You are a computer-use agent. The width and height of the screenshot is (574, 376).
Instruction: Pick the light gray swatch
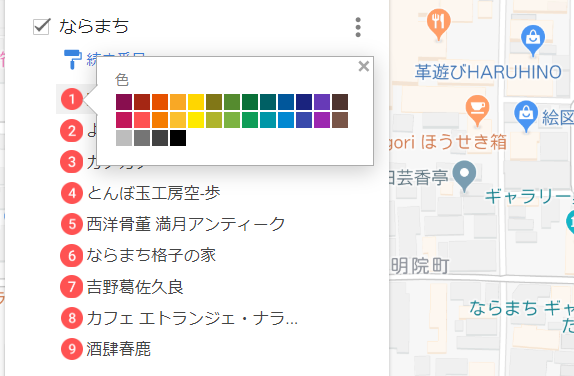click(x=124, y=138)
